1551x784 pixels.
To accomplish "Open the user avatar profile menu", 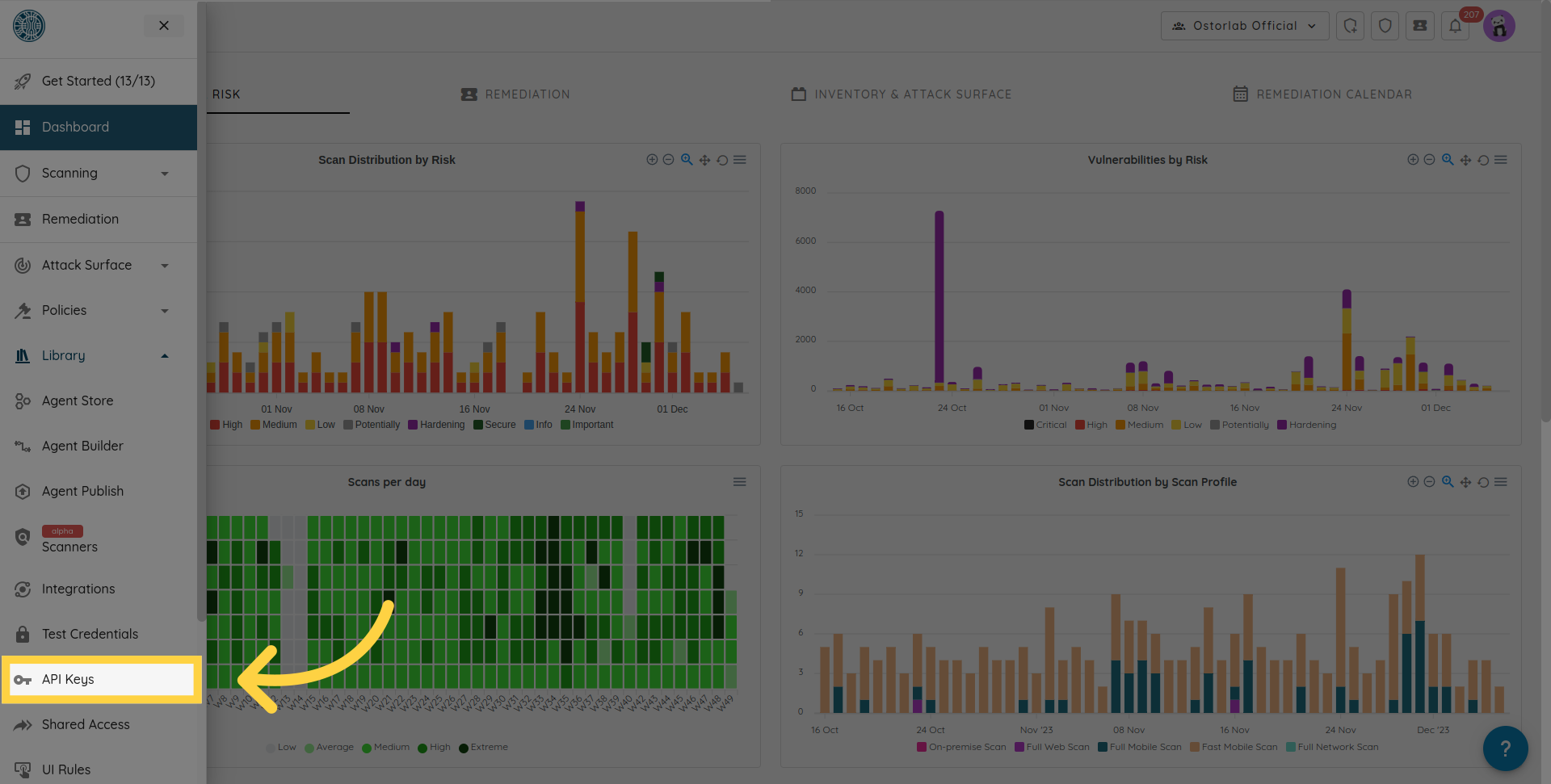I will click(x=1499, y=26).
